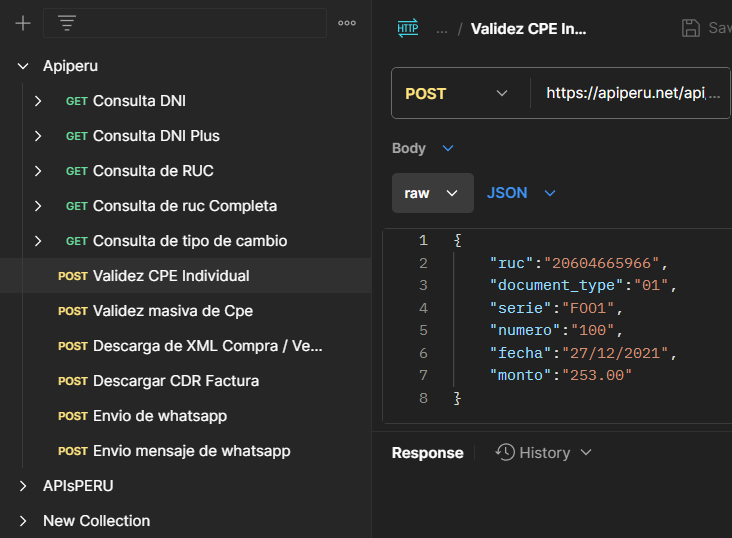
Task: Open the POST method dropdown
Action: coord(457,94)
